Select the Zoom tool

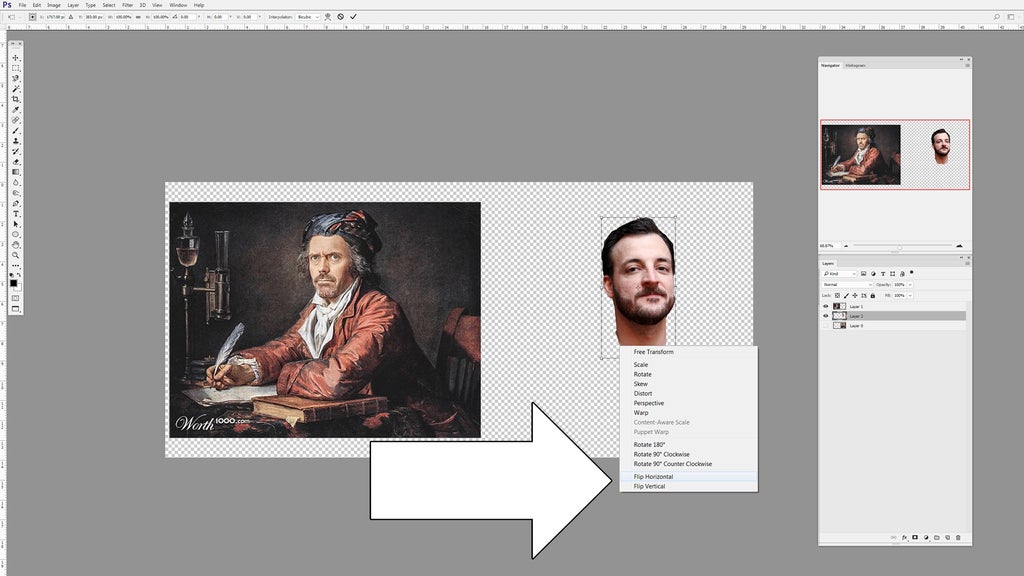tap(16, 255)
